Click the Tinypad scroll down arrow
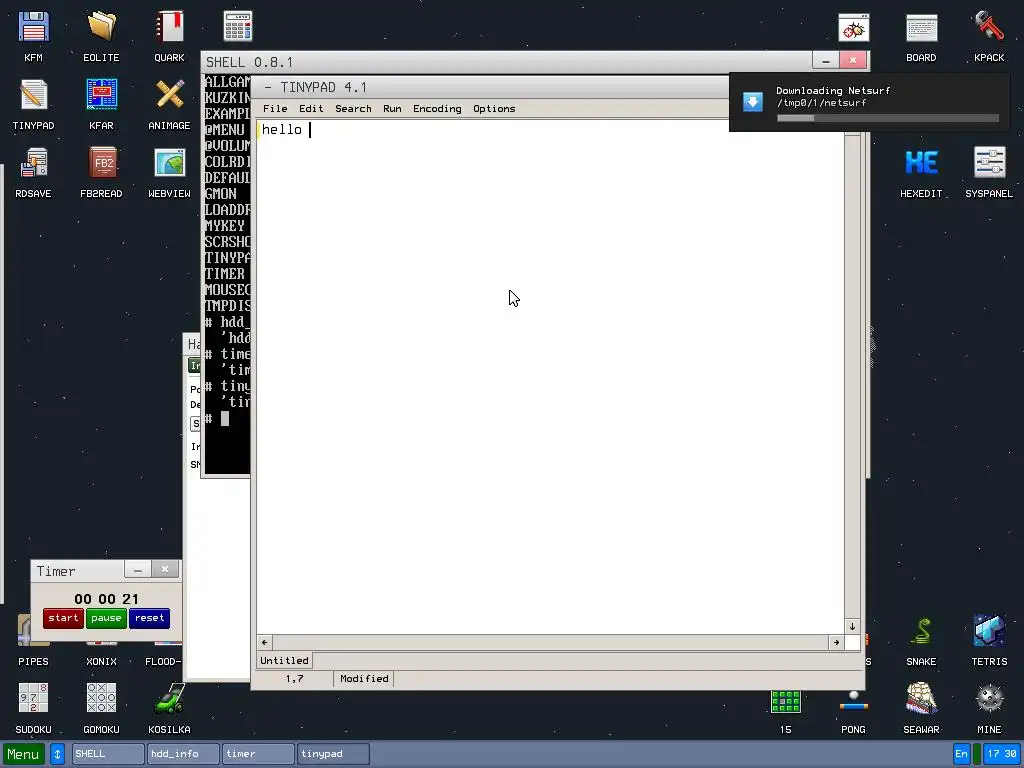 (x=852, y=626)
